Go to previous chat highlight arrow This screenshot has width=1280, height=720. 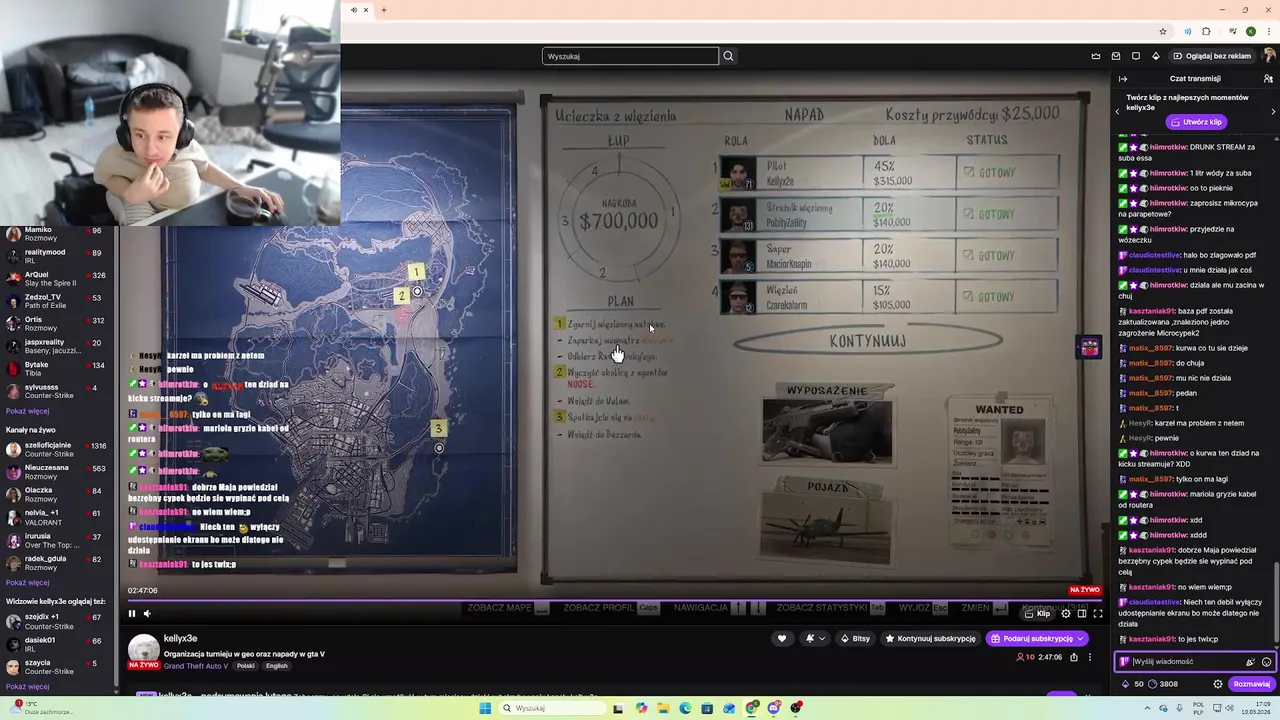point(1118,111)
